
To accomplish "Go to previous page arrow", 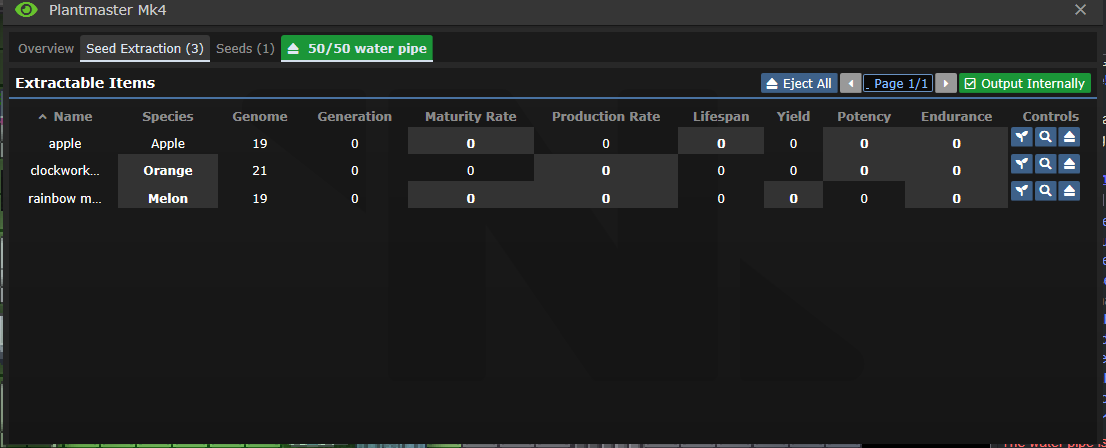I will (851, 83).
